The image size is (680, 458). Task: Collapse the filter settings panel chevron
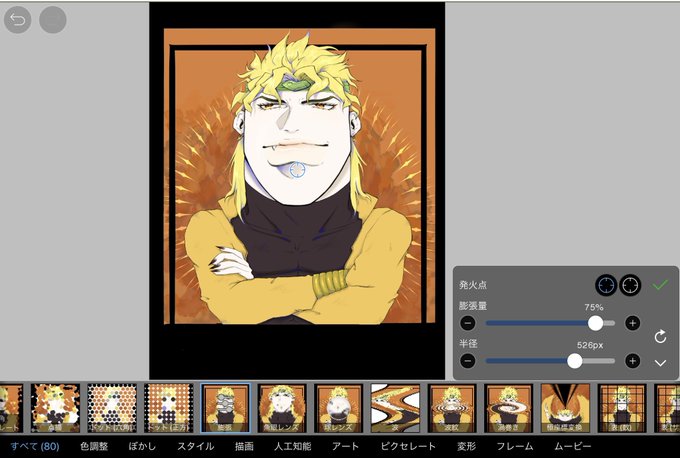tap(660, 363)
